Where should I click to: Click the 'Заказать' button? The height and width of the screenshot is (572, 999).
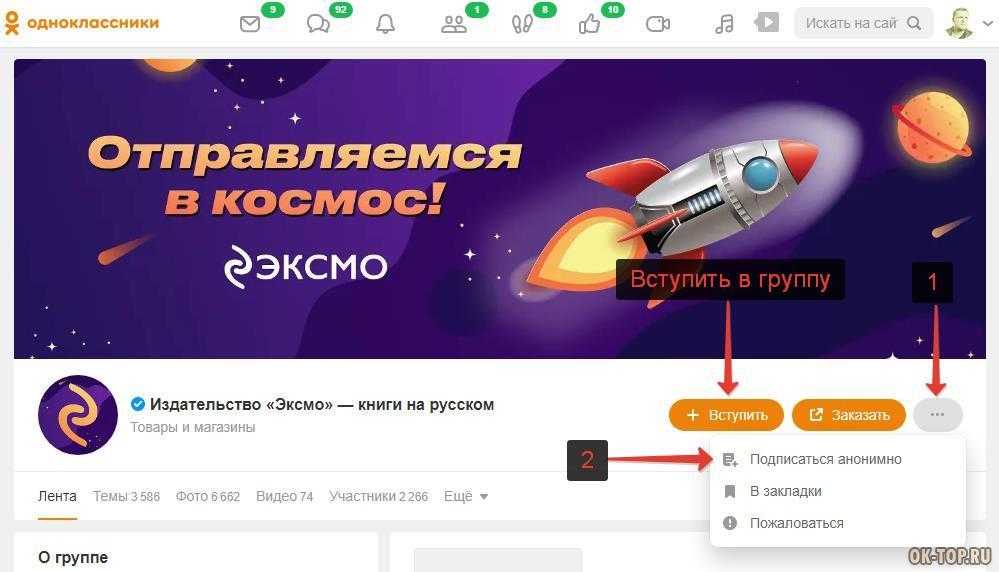coord(849,415)
